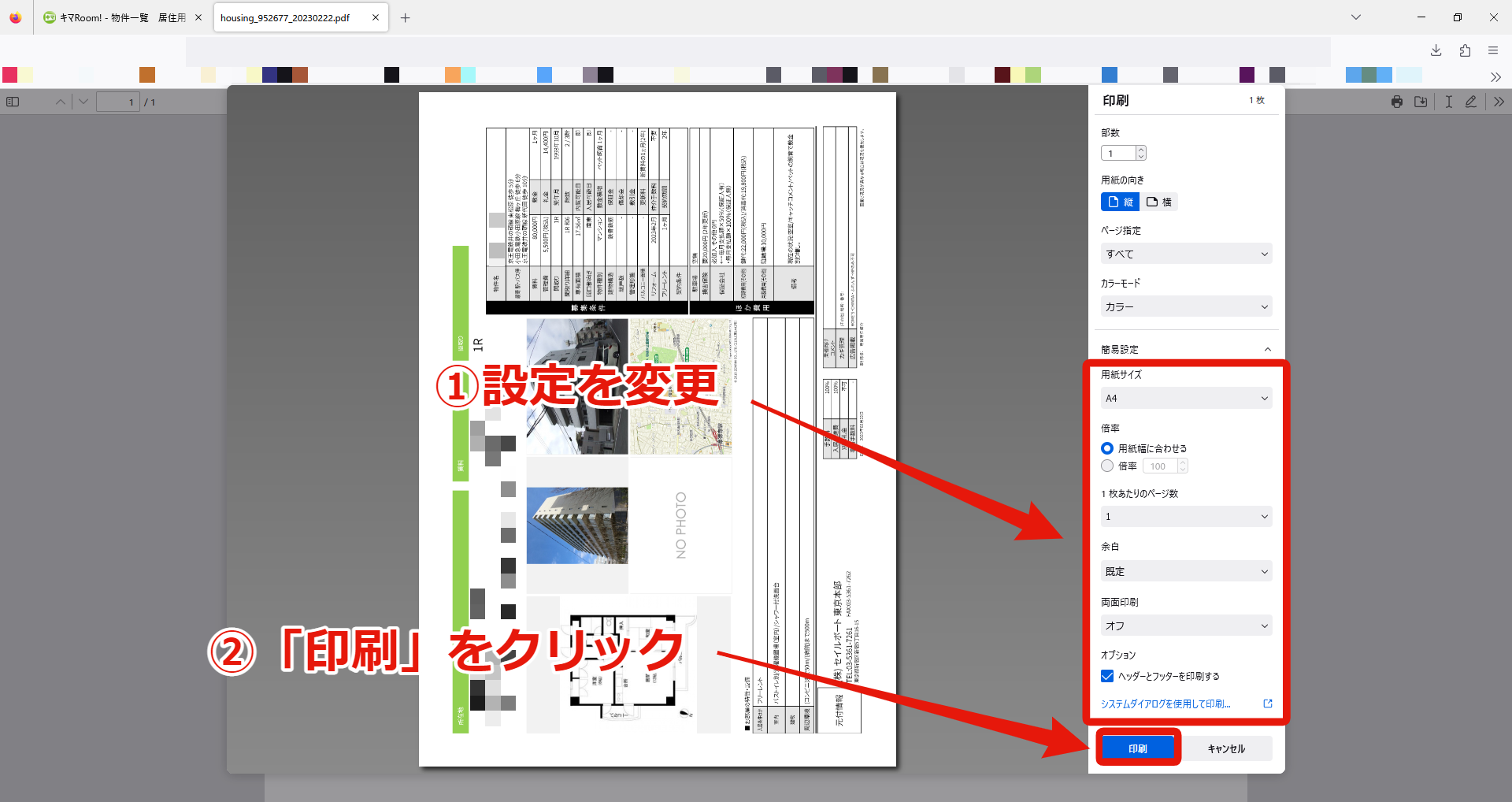Screen dimensions: 1512x802
Task: Show more bookmarks overflow chevron
Action: (1495, 76)
